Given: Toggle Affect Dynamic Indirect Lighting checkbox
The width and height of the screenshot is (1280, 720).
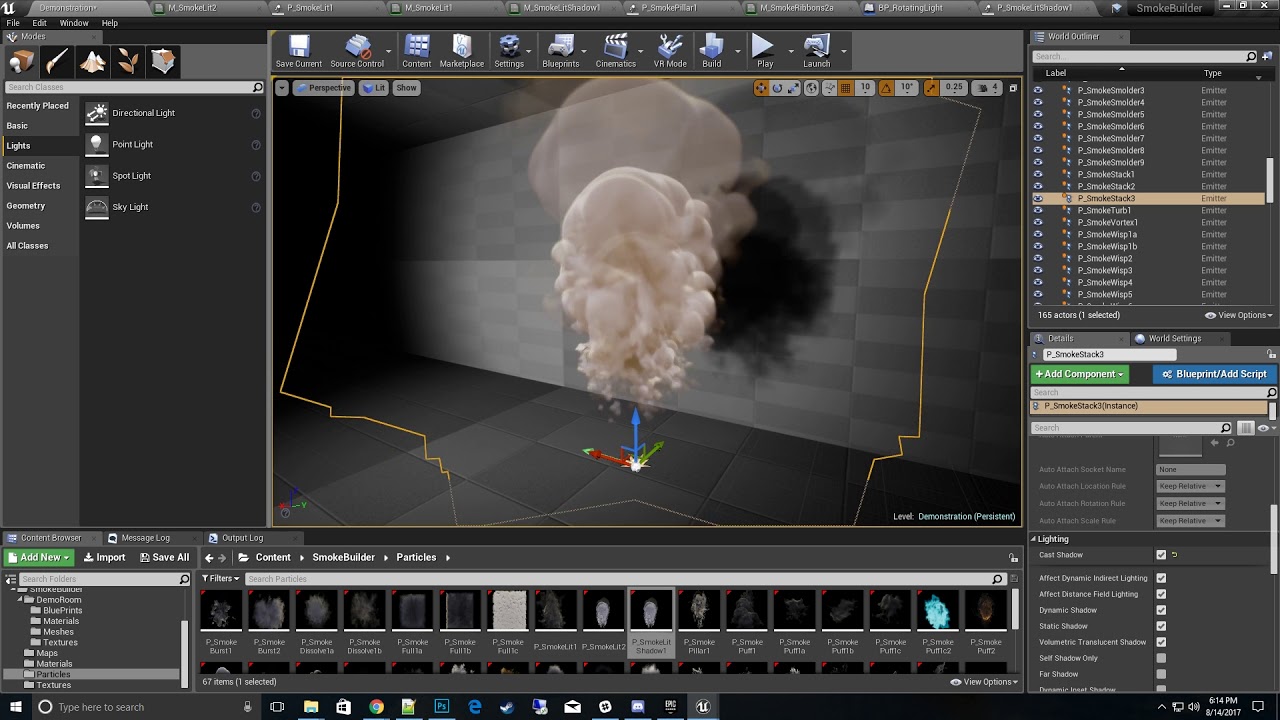Looking at the screenshot, I should coord(1161,578).
